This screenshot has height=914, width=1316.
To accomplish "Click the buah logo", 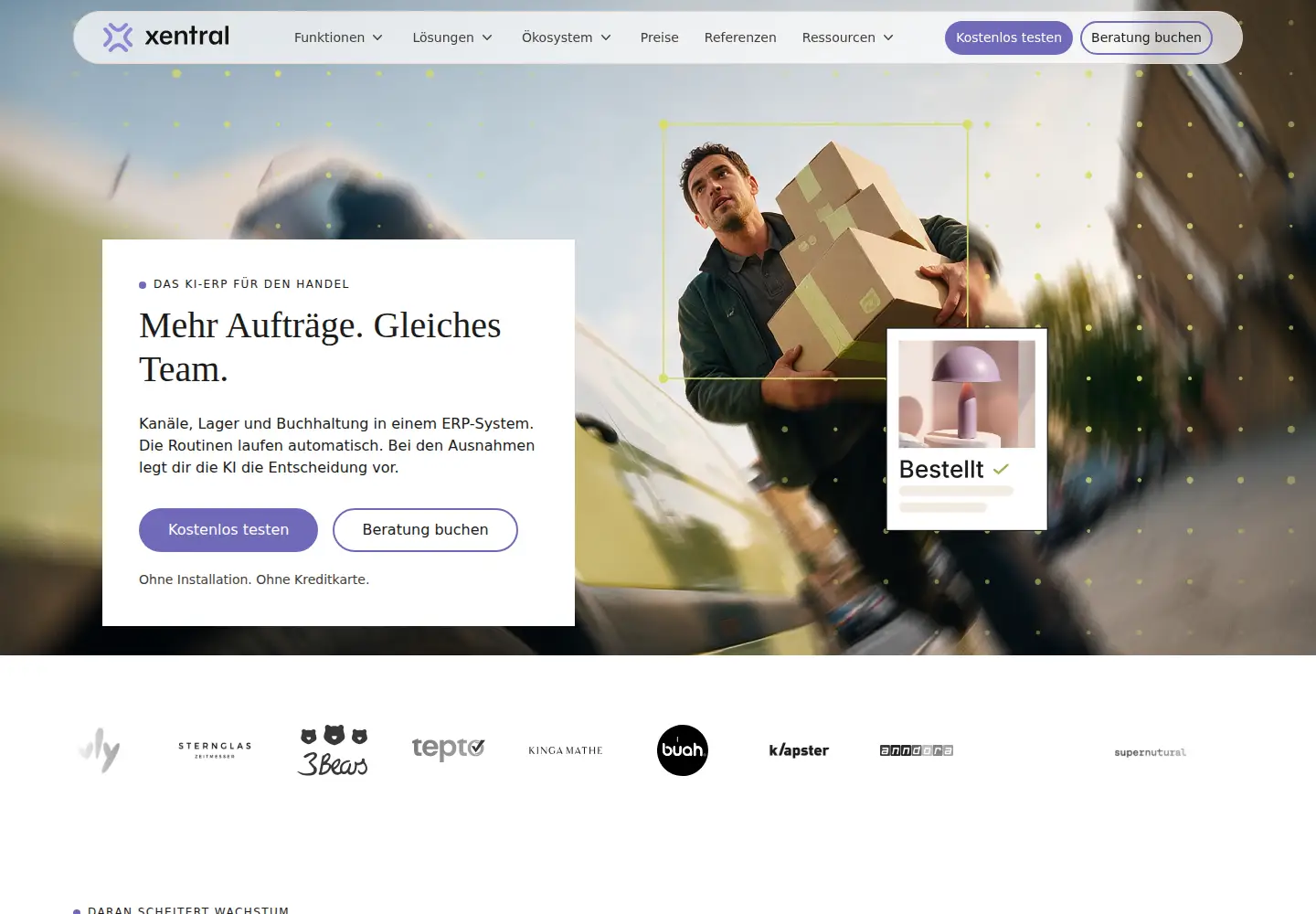I will 683,750.
